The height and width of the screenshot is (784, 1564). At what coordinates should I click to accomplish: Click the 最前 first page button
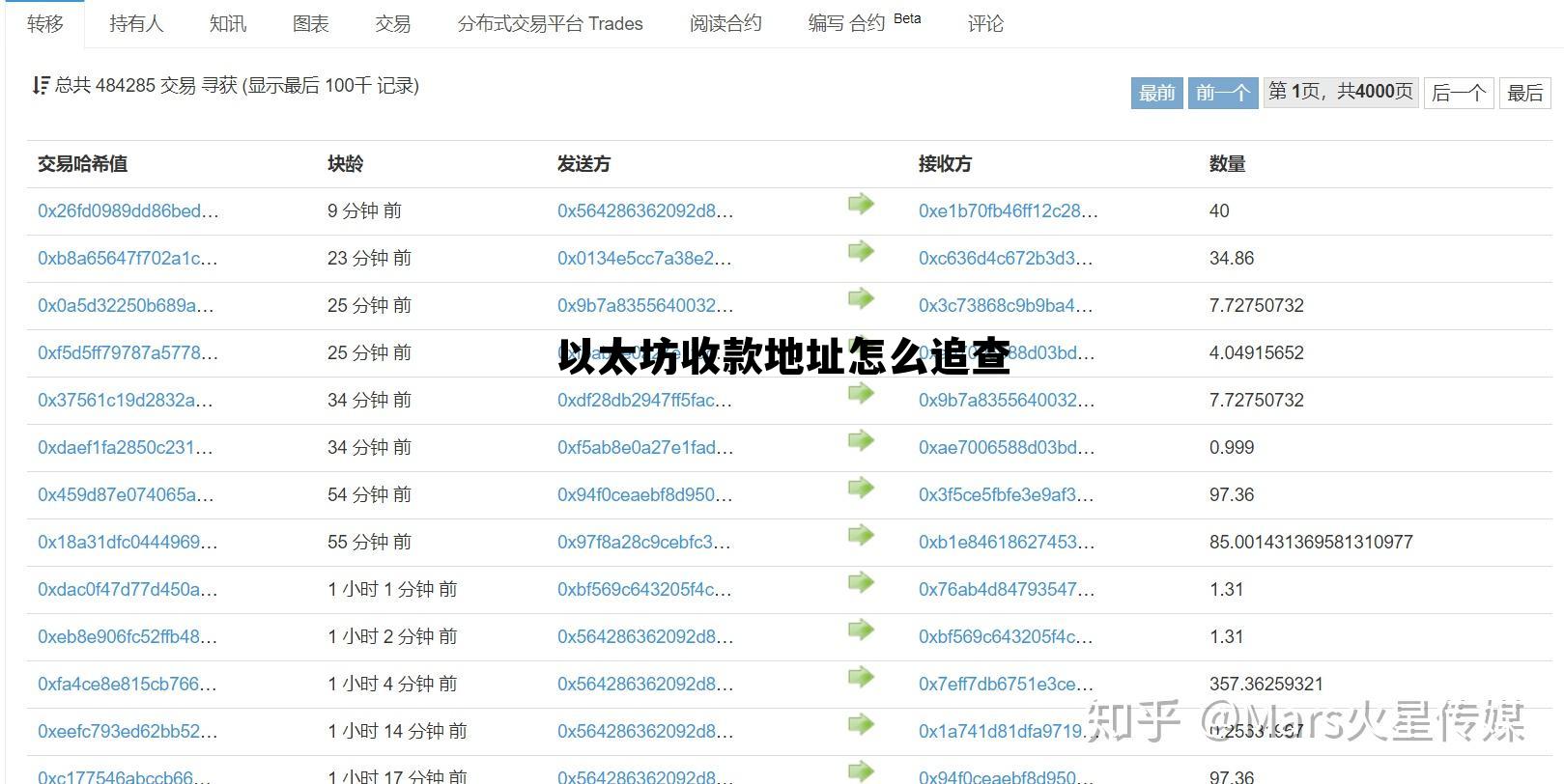(x=1156, y=93)
